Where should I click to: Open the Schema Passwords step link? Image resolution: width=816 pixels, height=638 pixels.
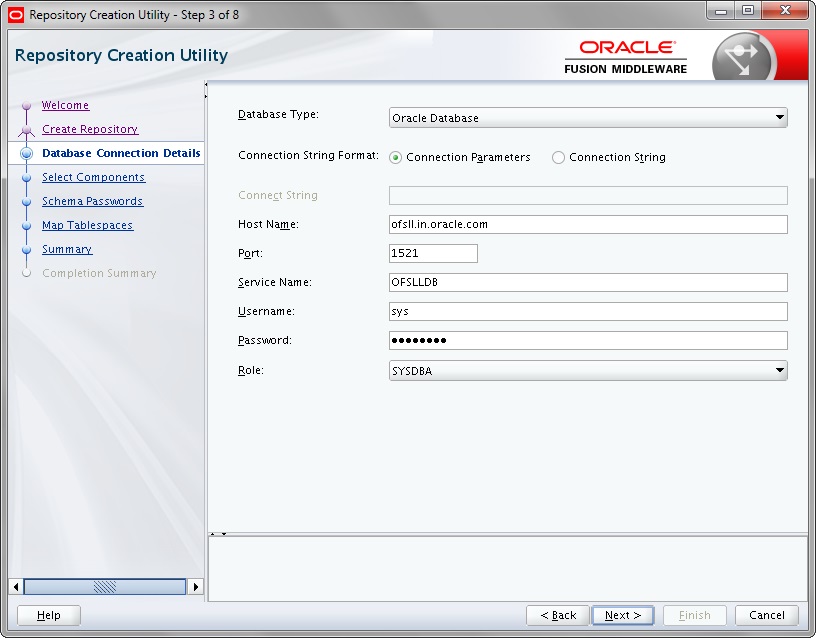click(x=93, y=201)
